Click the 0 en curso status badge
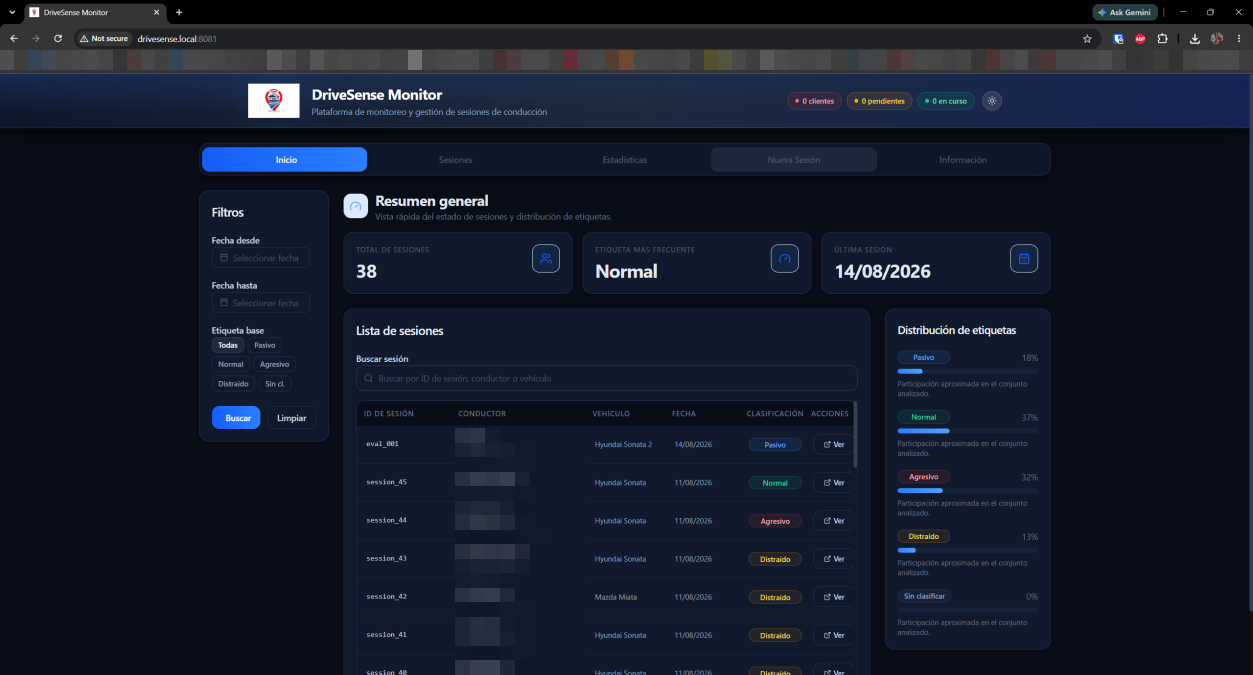This screenshot has width=1253, height=675. 945,101
